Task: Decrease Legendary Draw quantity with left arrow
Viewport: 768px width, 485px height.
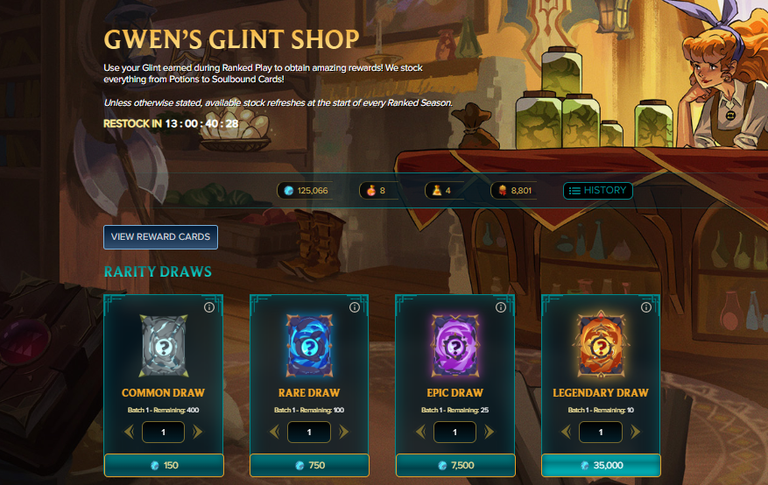Action: (x=566, y=432)
